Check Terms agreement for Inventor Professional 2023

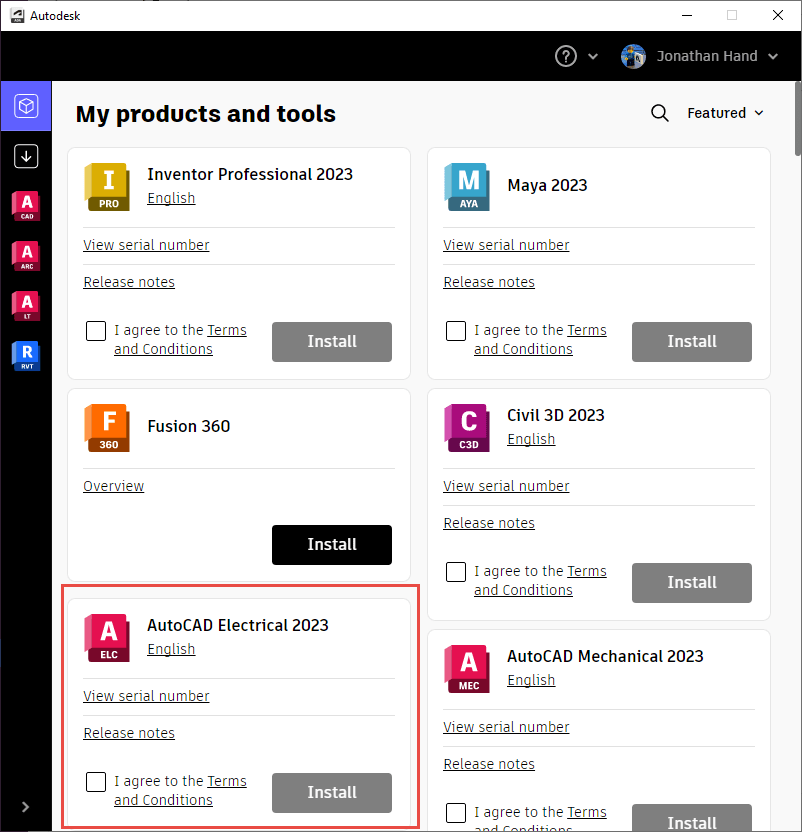click(95, 330)
